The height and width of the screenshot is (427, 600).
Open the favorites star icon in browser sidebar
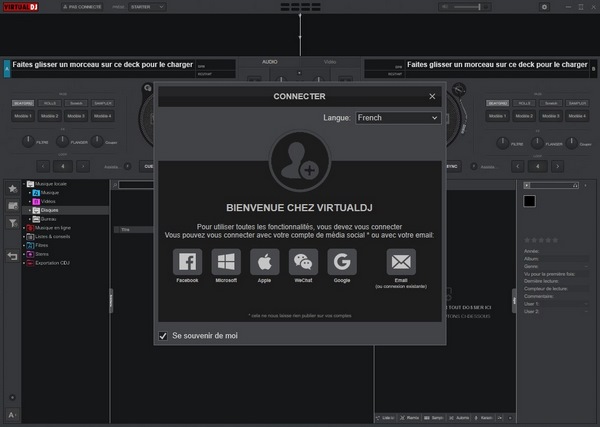tap(13, 189)
